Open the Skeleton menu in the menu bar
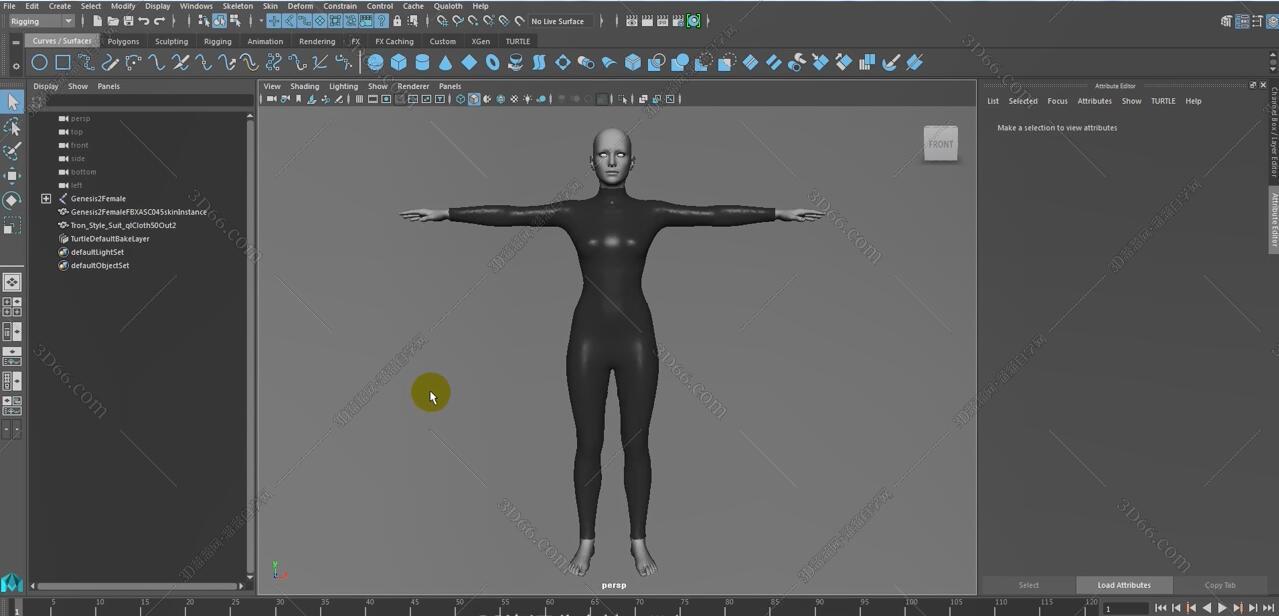This screenshot has width=1279, height=616. 237,6
